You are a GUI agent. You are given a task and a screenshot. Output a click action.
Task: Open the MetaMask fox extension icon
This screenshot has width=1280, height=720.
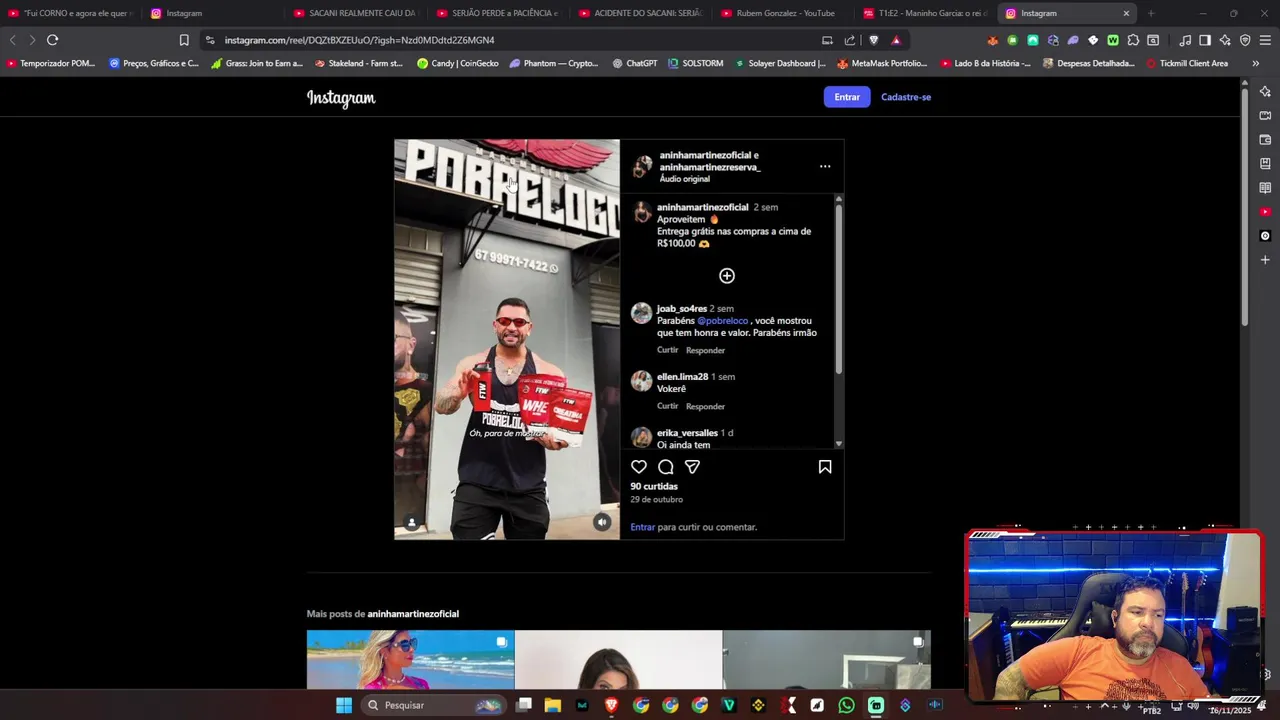coord(992,40)
